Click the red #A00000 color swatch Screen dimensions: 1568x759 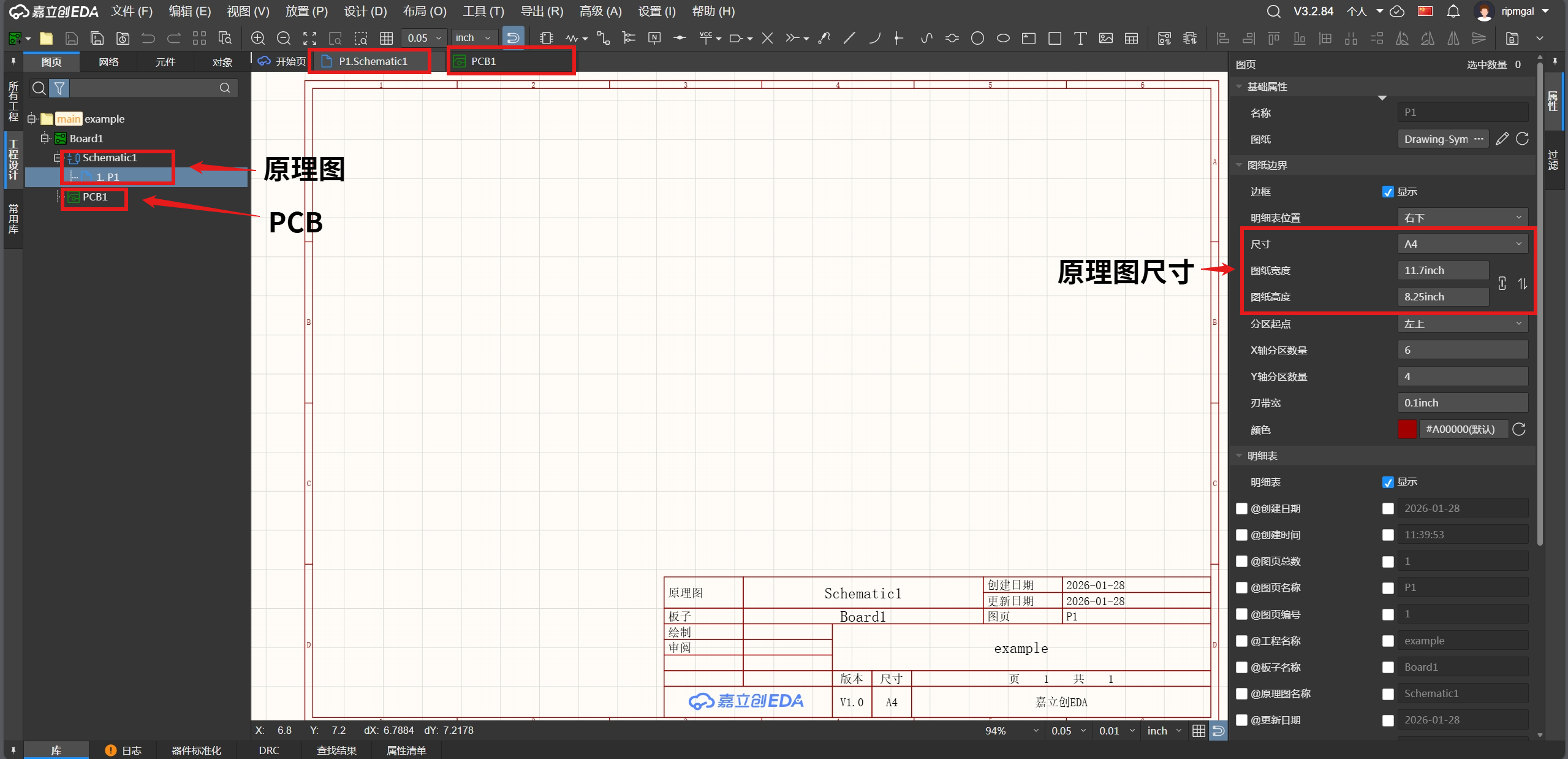click(x=1407, y=429)
